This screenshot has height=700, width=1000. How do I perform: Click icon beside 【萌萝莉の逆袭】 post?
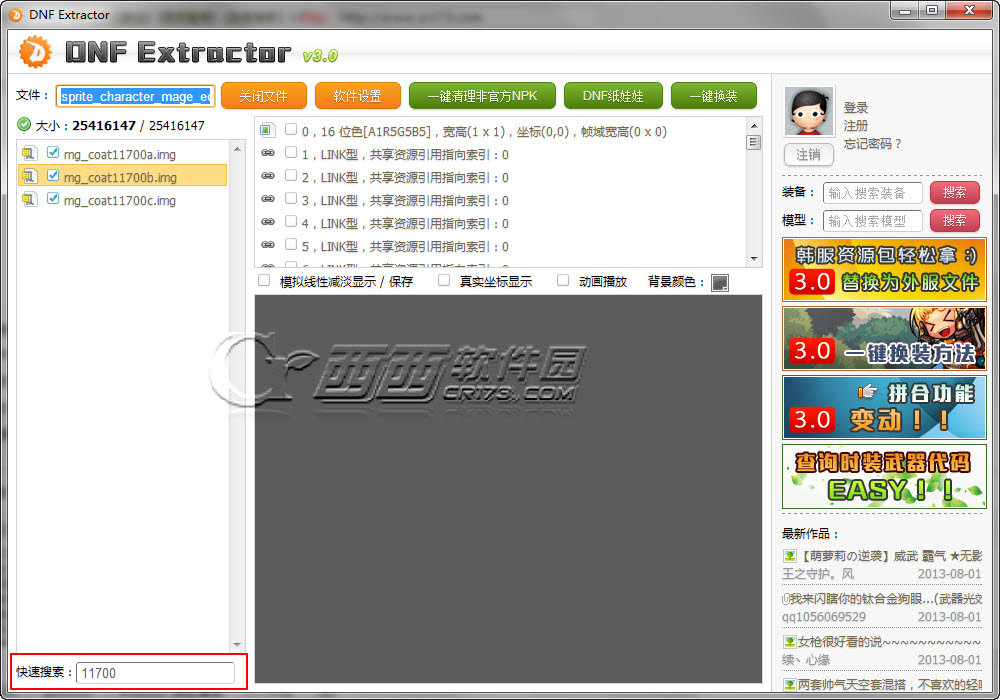click(x=790, y=556)
